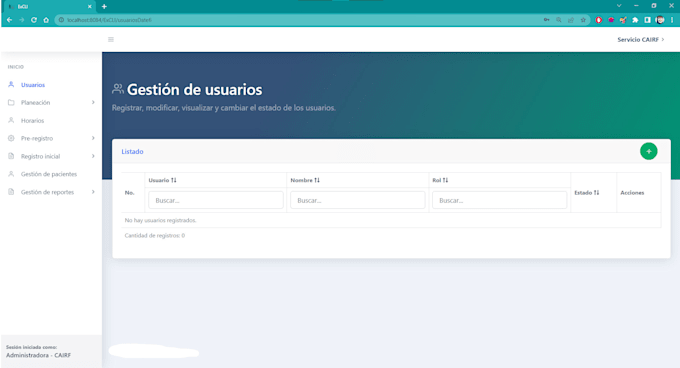Focus the Rol search field
Screen dimensions: 680x368
tap(500, 200)
